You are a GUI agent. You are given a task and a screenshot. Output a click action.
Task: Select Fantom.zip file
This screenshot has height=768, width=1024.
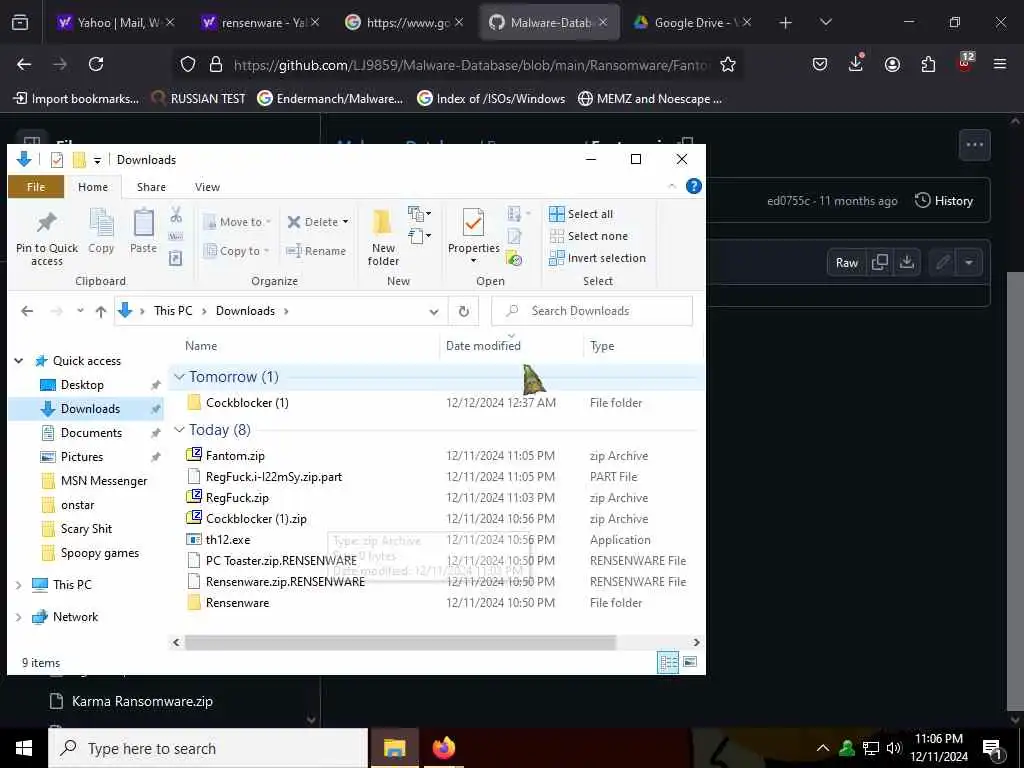pos(235,456)
